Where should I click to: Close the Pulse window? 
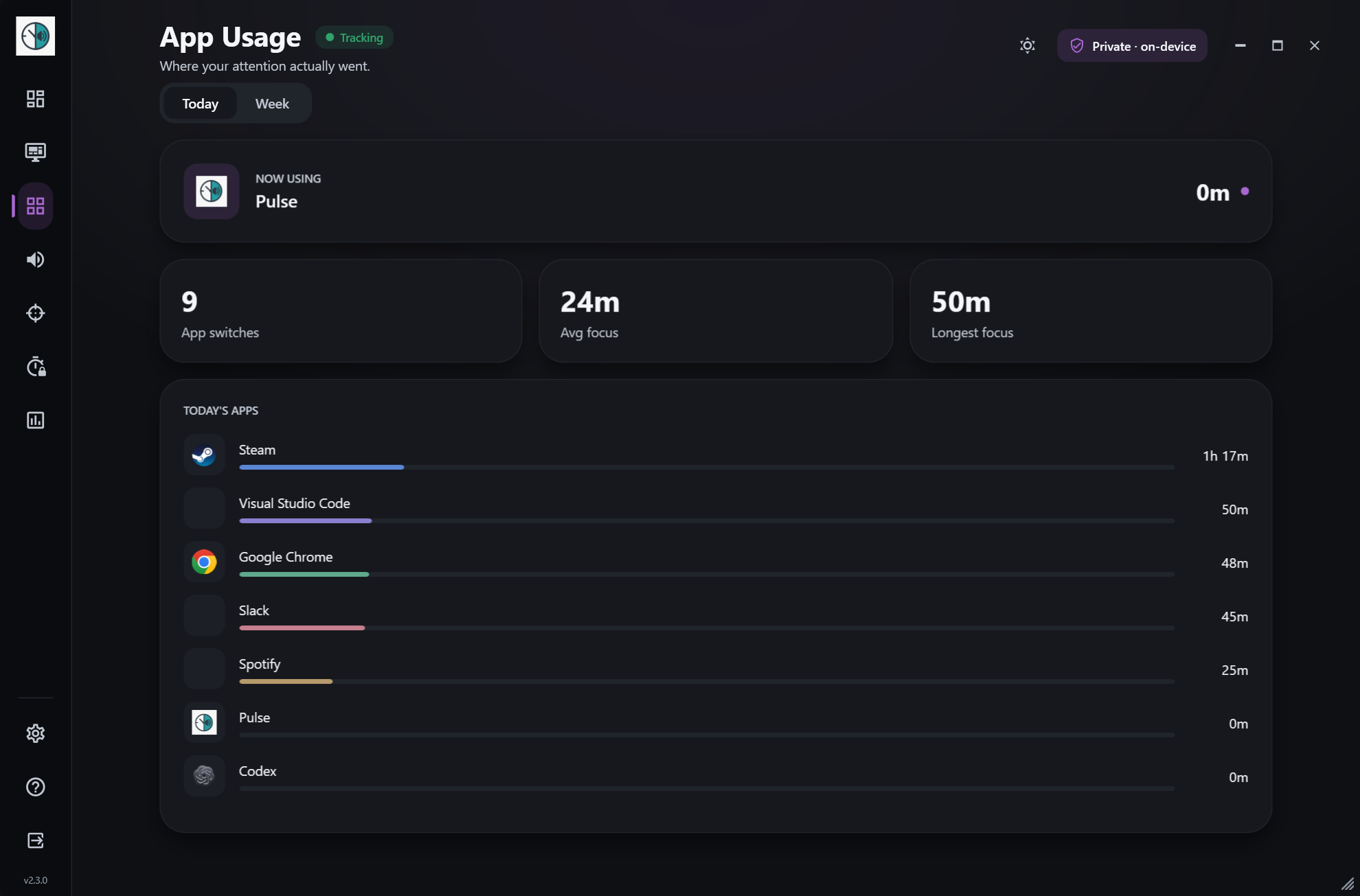(x=1315, y=45)
